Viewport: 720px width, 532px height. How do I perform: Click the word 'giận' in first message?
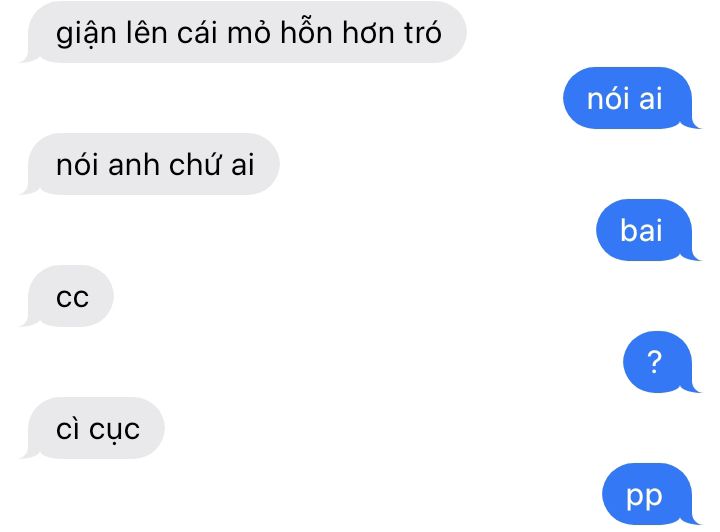(x=86, y=34)
